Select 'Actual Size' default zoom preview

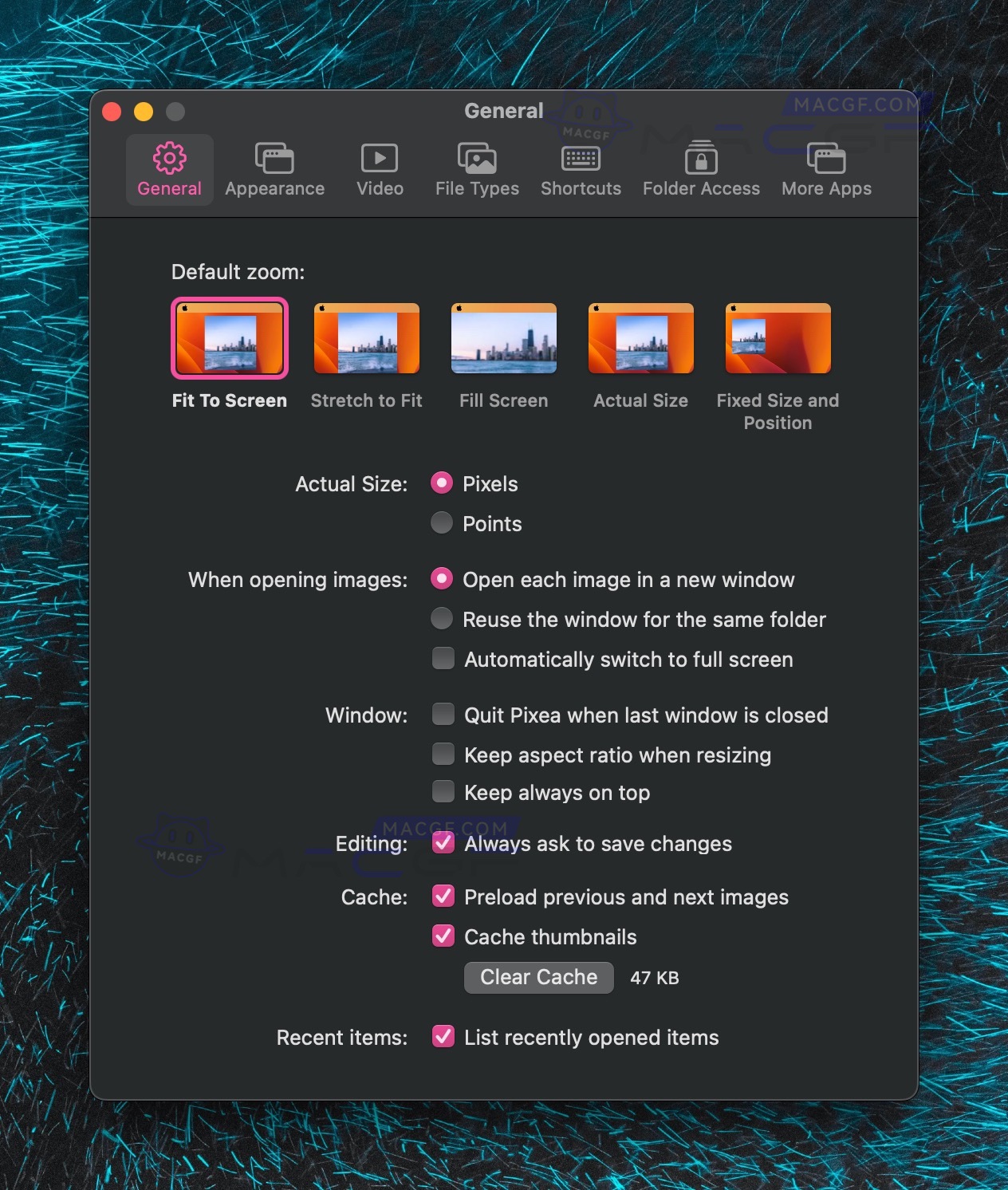[640, 337]
